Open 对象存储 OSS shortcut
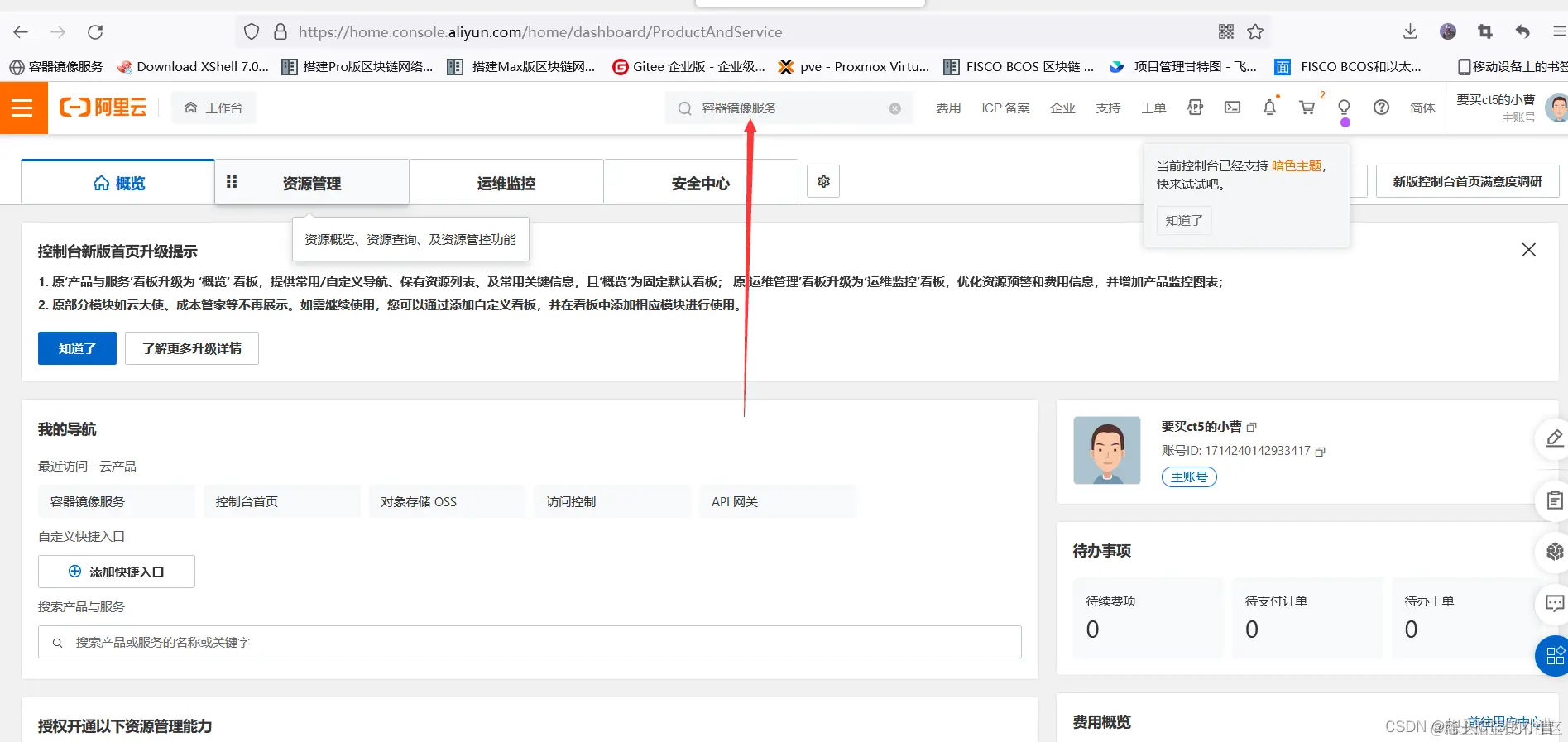1568x742 pixels. click(x=448, y=501)
